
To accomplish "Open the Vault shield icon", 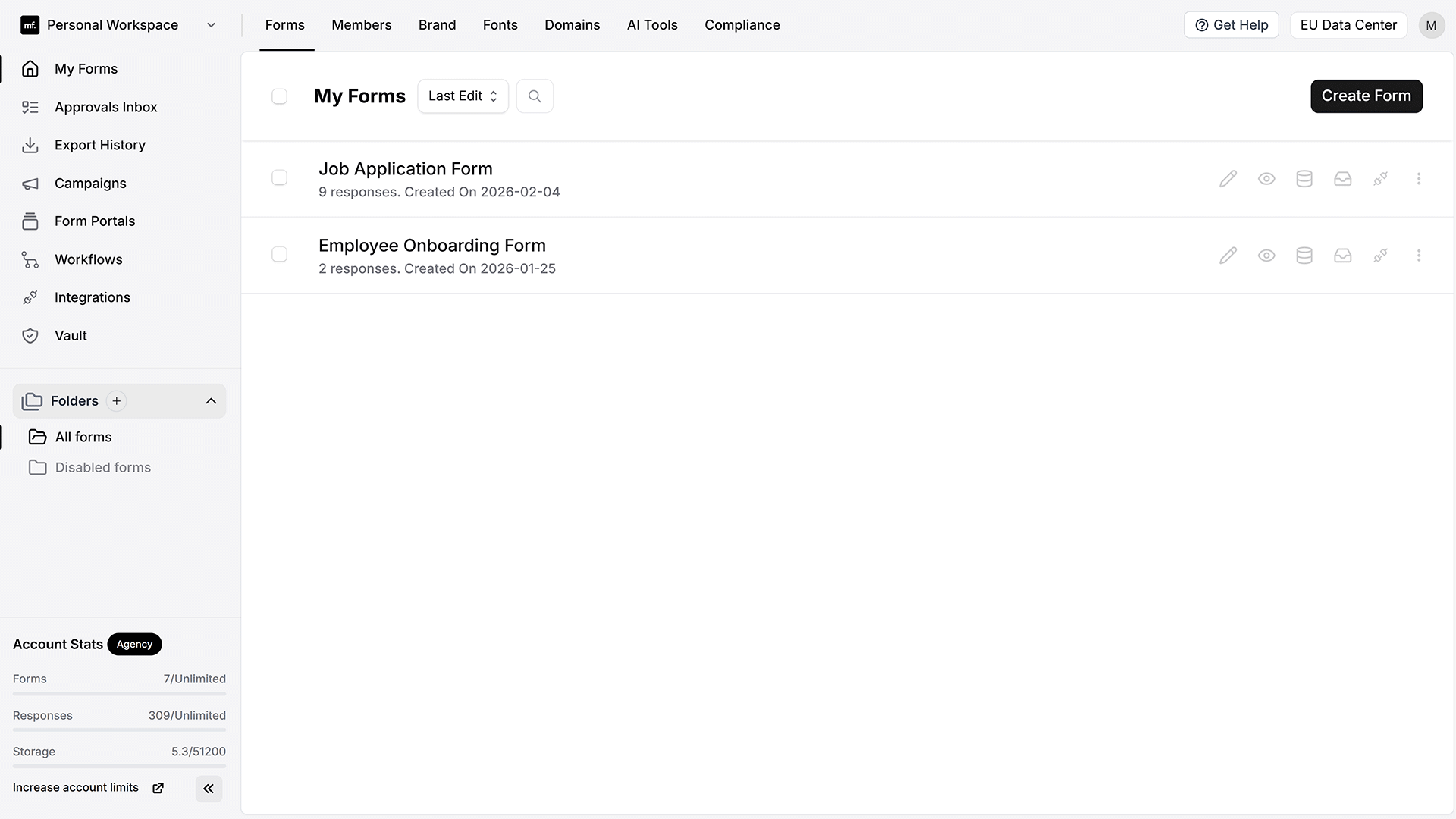I will (30, 336).
